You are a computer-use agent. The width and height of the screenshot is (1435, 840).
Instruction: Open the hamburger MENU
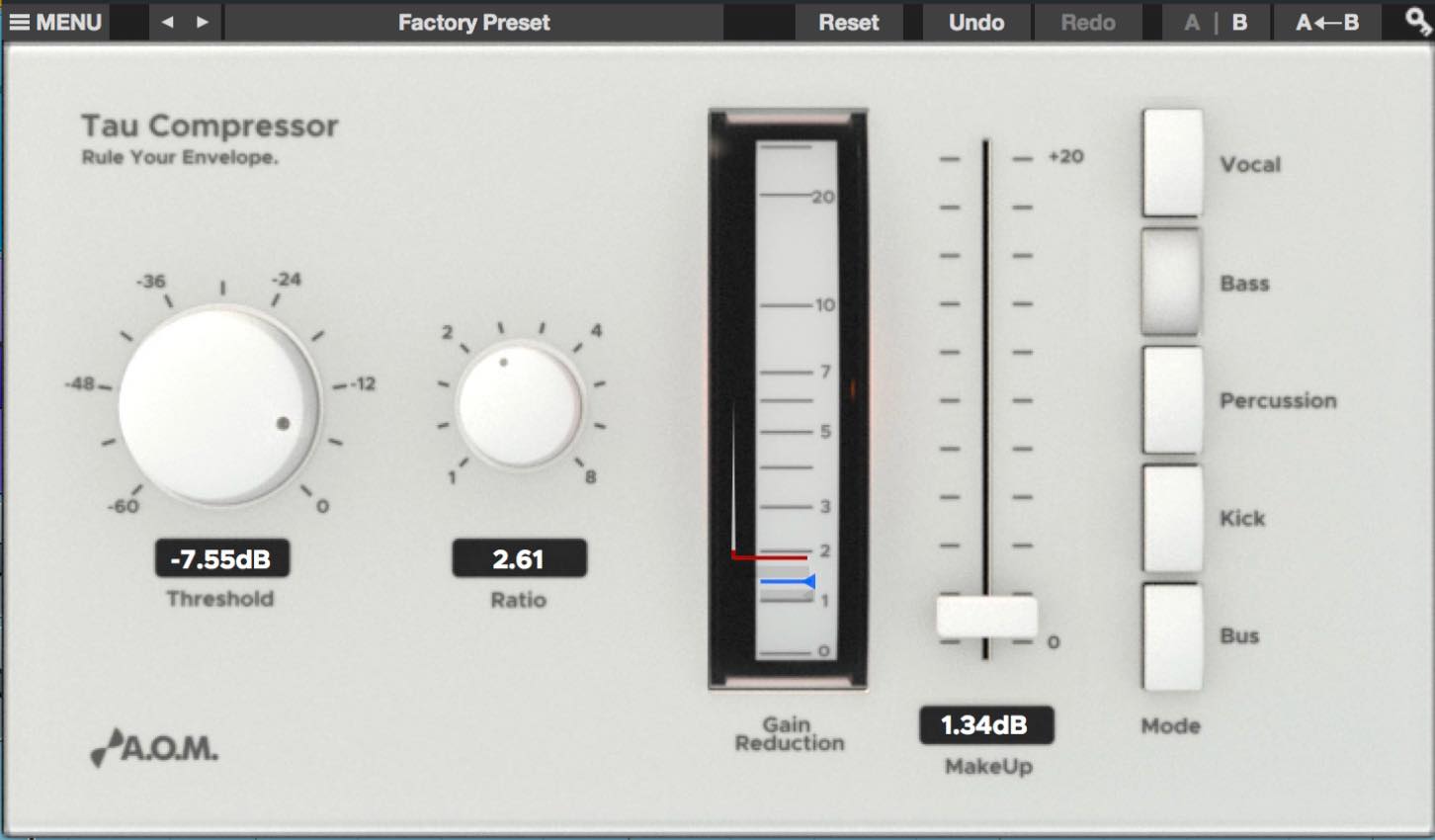tap(55, 22)
